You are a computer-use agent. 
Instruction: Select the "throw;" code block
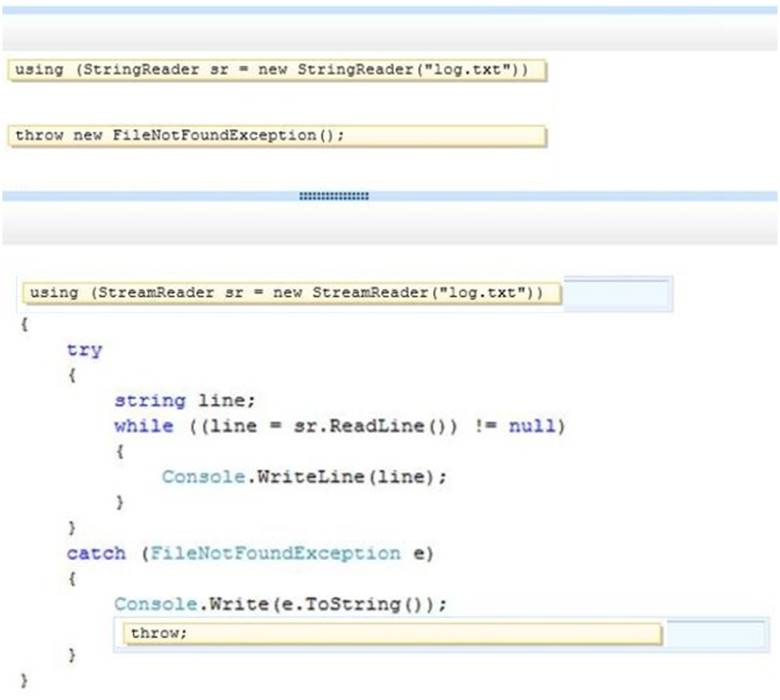[x=390, y=634]
